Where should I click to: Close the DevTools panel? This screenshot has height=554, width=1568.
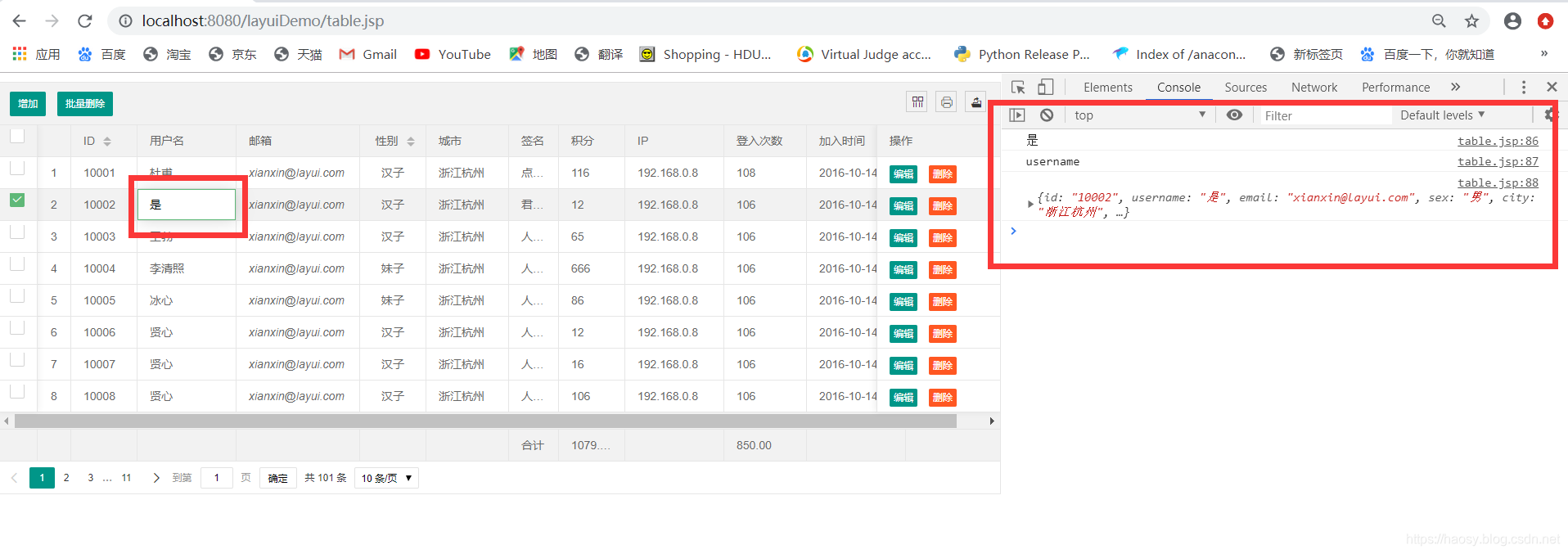[1552, 87]
